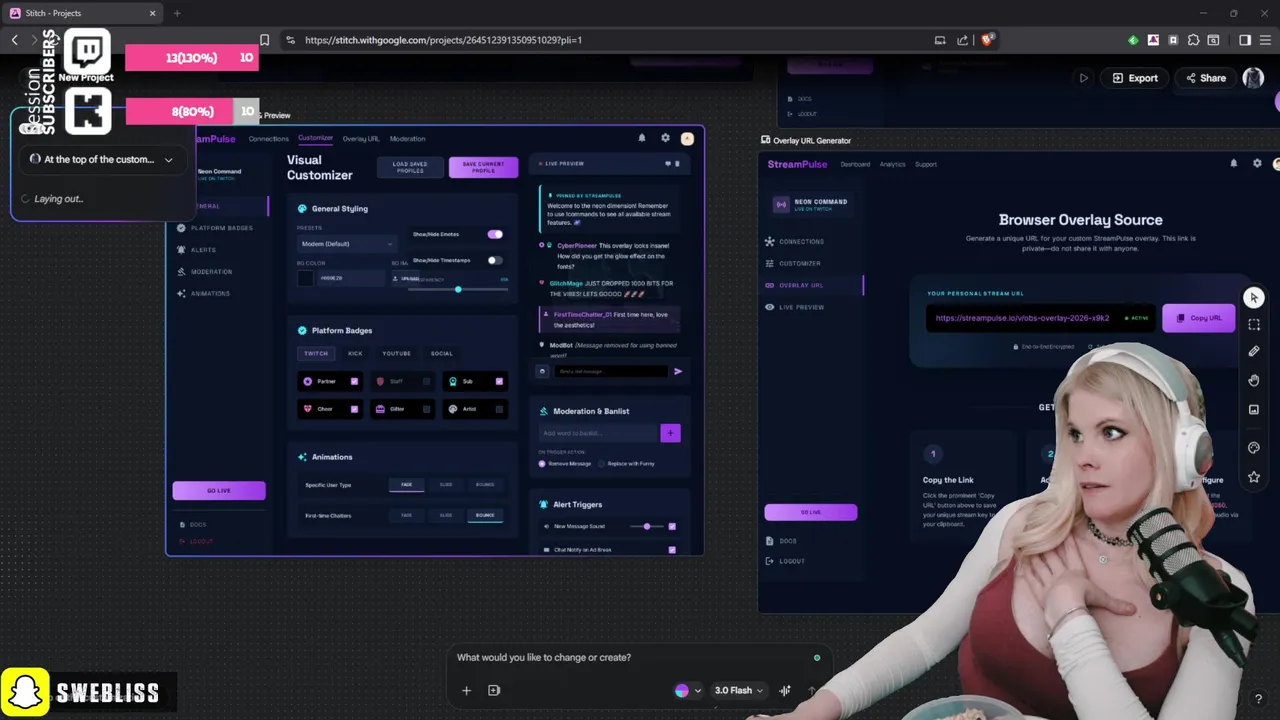Screen dimensions: 1280x720
Task: Open the browser extensions puzzle icon
Action: click(1193, 40)
